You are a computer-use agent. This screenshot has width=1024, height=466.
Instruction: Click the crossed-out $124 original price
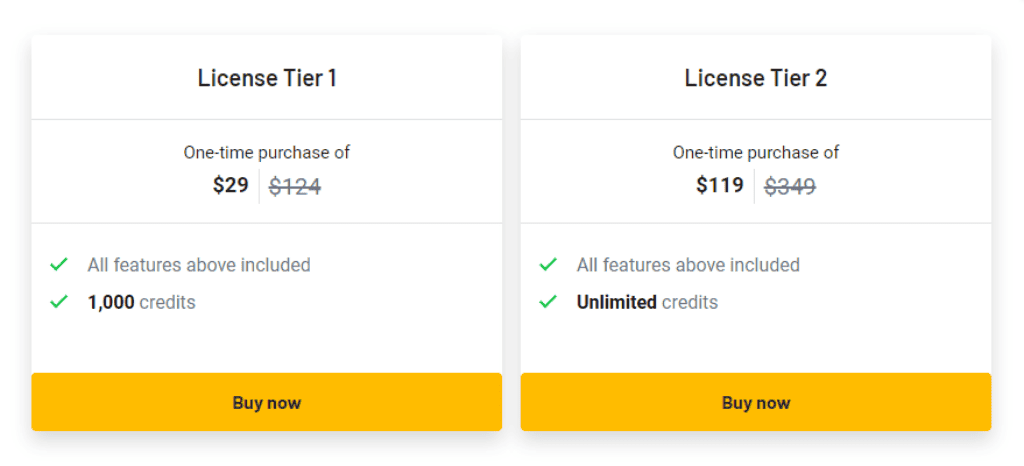click(295, 186)
